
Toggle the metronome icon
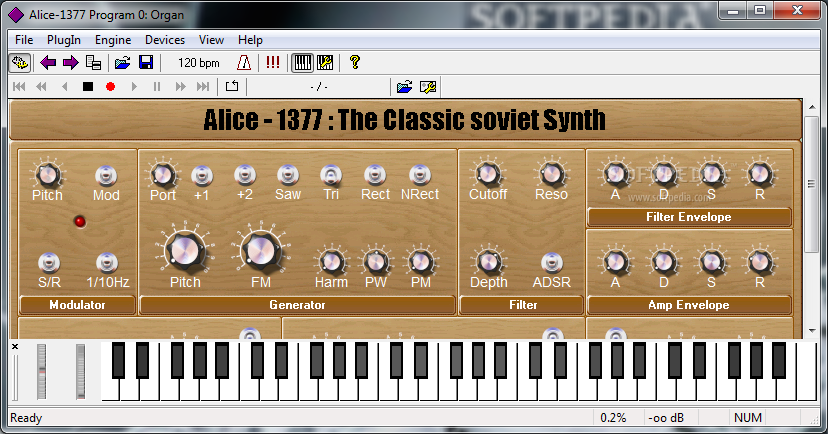[x=243, y=63]
